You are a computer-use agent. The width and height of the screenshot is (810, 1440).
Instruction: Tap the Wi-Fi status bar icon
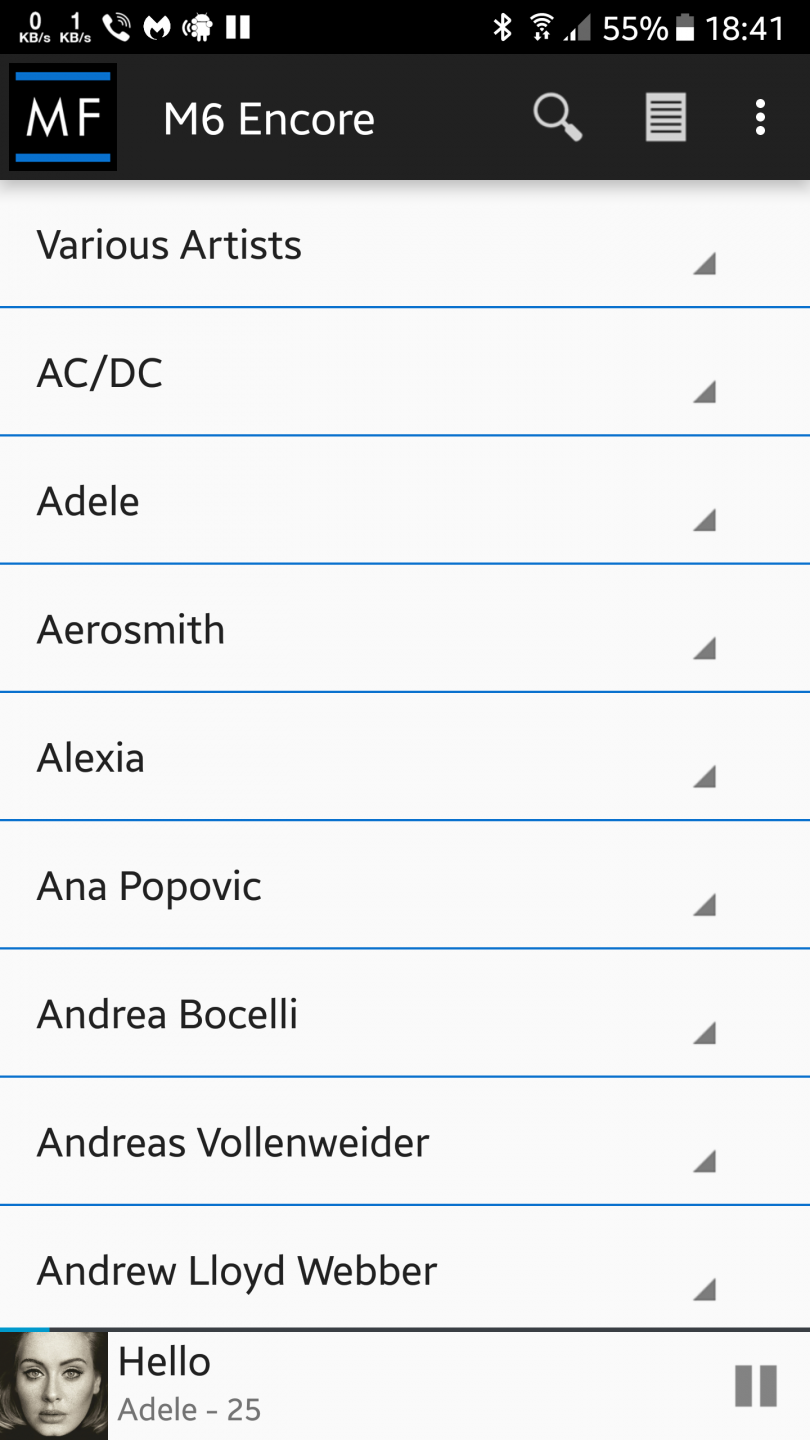[541, 27]
